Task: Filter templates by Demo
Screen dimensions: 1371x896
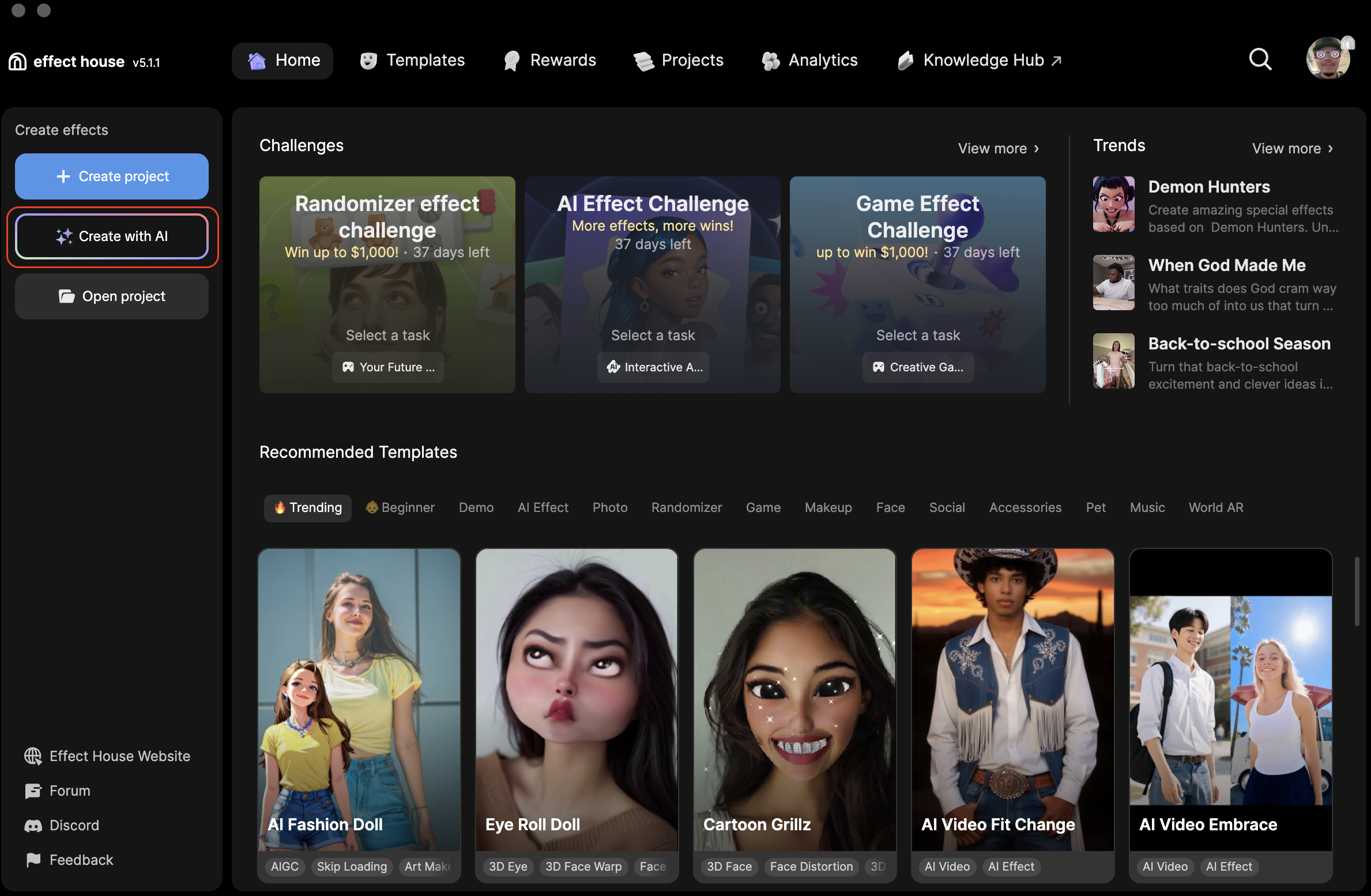Action: pyautogui.click(x=476, y=507)
